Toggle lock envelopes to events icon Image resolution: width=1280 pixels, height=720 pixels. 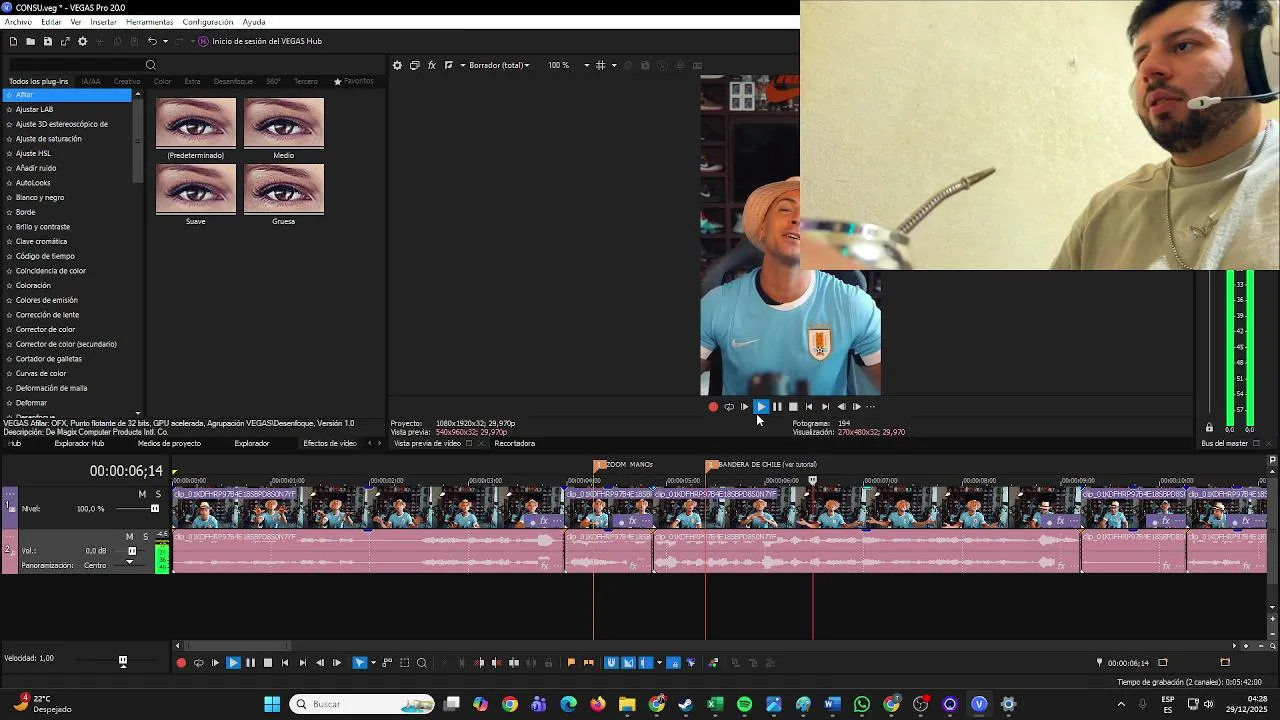click(x=673, y=663)
